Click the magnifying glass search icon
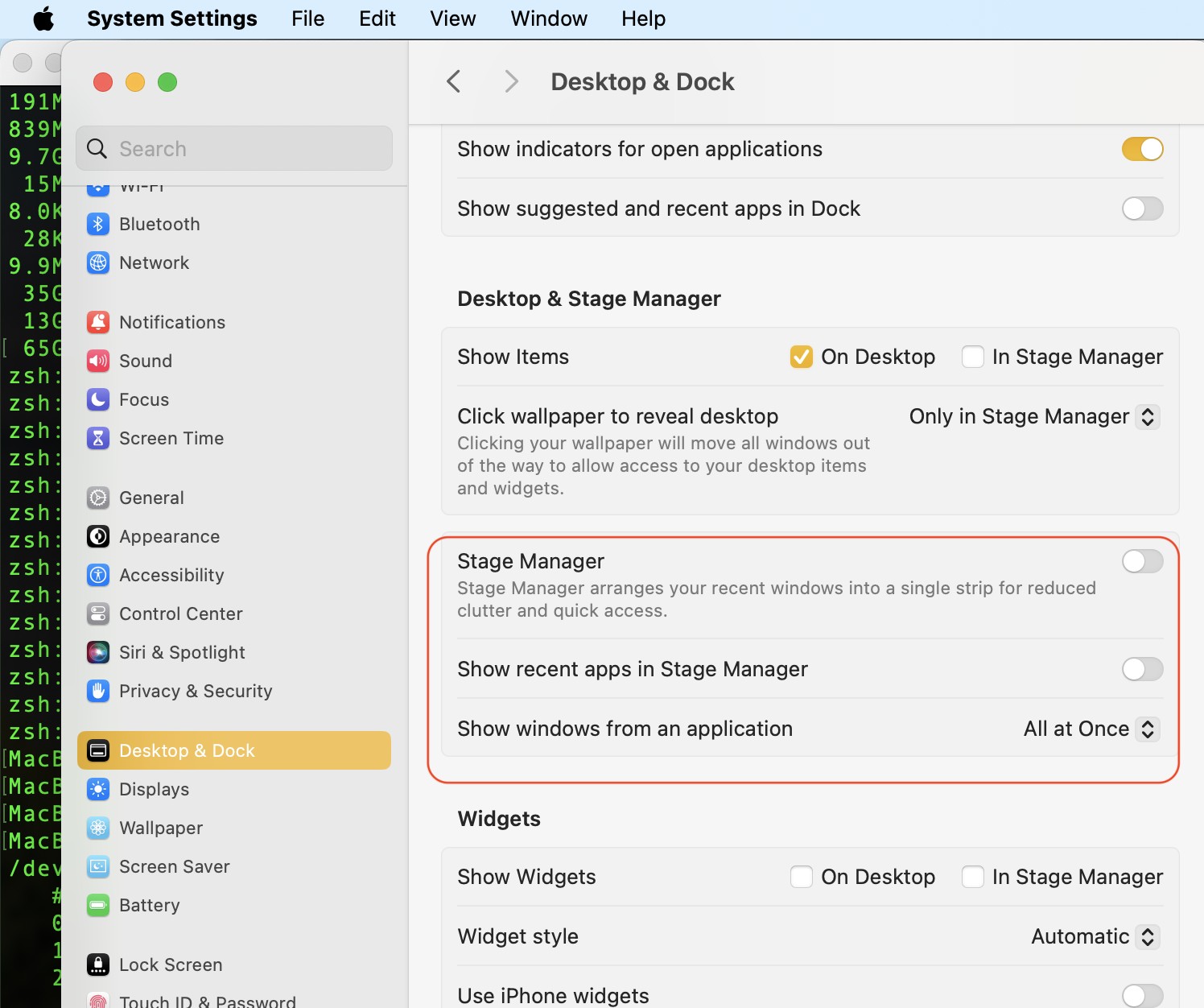This screenshot has height=1008, width=1204. (x=97, y=149)
